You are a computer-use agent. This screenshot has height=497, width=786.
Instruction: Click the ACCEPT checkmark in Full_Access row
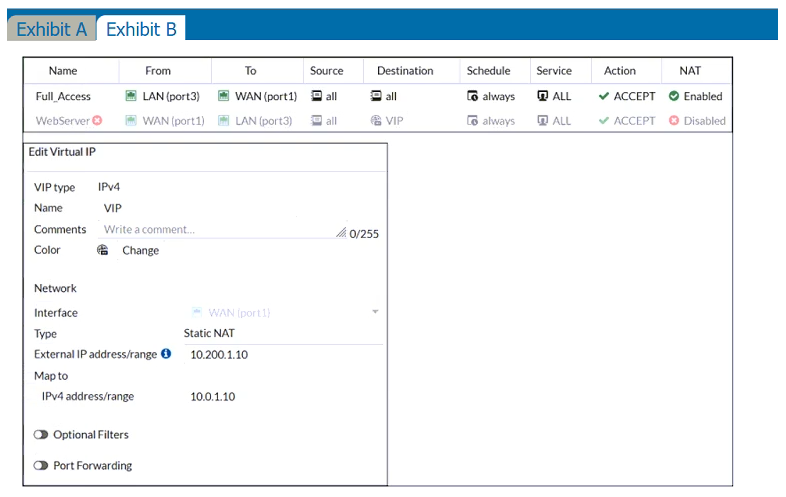(604, 96)
